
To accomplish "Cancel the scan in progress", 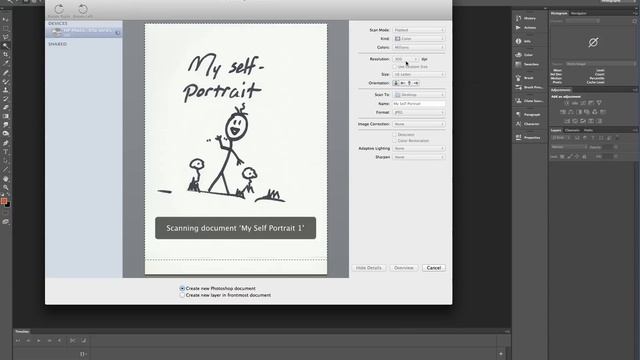I will (x=433, y=268).
